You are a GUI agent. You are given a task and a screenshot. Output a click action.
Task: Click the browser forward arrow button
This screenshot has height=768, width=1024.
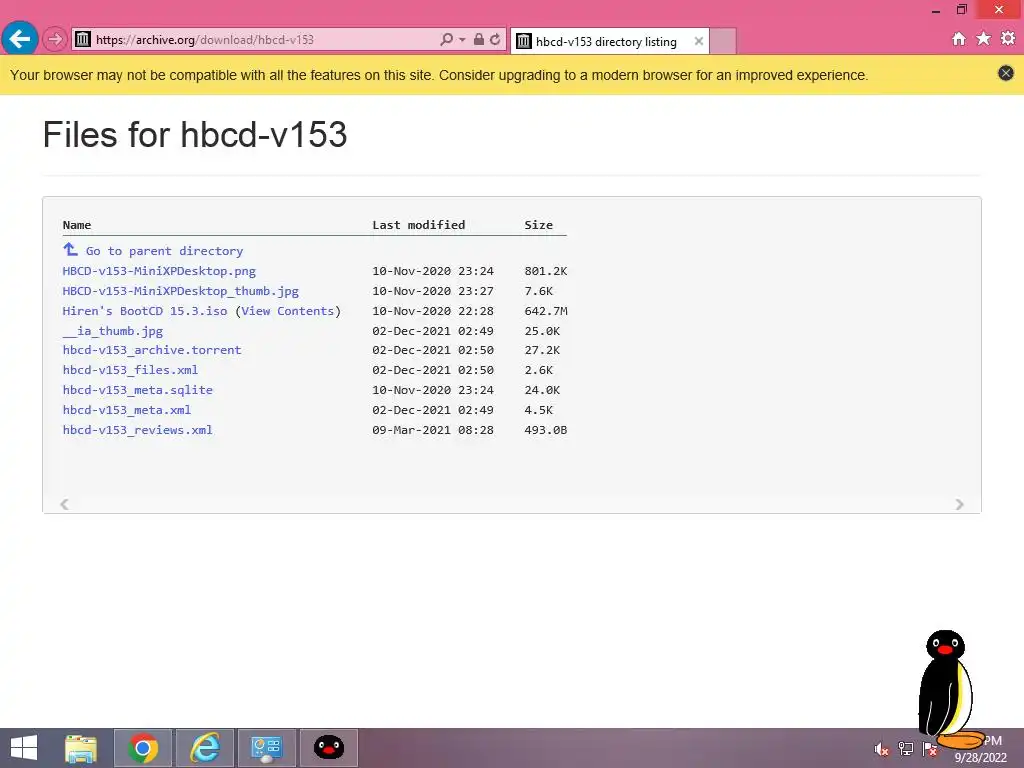[55, 40]
